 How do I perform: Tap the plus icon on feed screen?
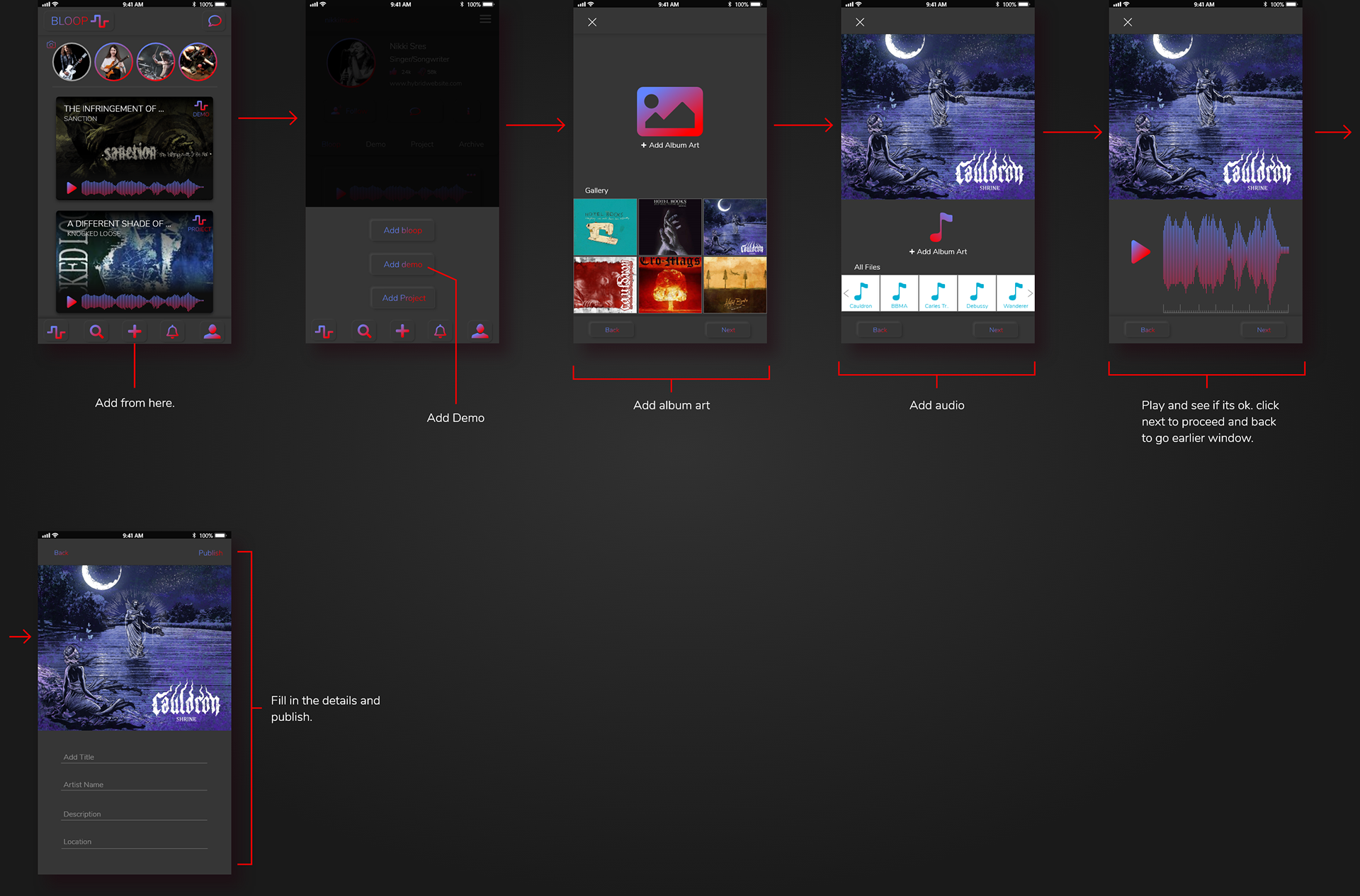tap(134, 331)
